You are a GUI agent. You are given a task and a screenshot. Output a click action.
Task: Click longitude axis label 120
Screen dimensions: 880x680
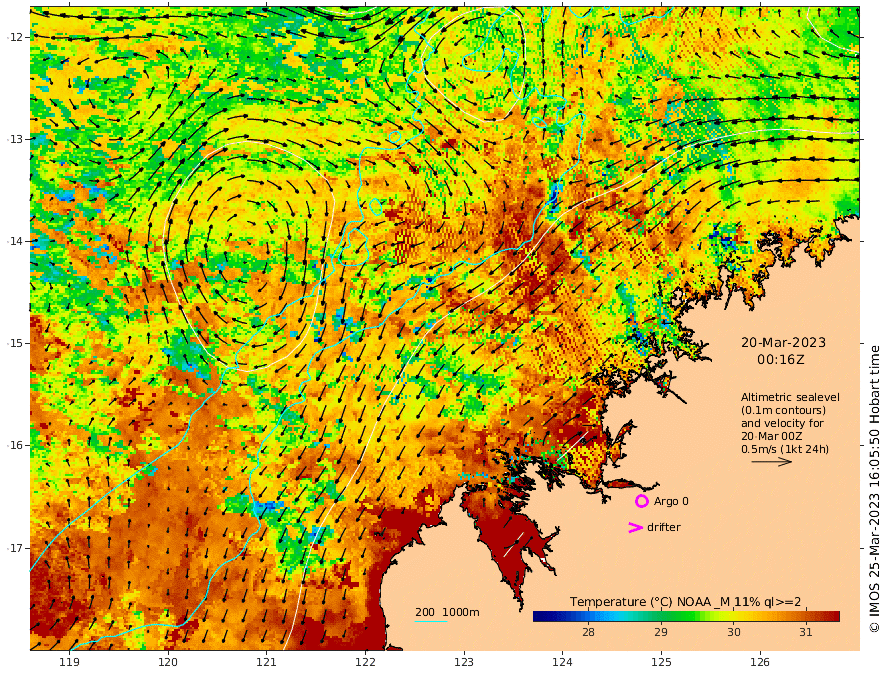coord(168,662)
